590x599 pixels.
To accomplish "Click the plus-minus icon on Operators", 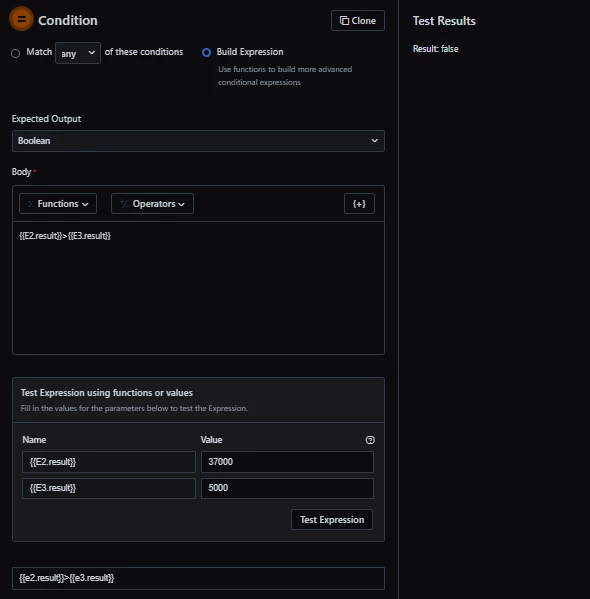I will 124,204.
